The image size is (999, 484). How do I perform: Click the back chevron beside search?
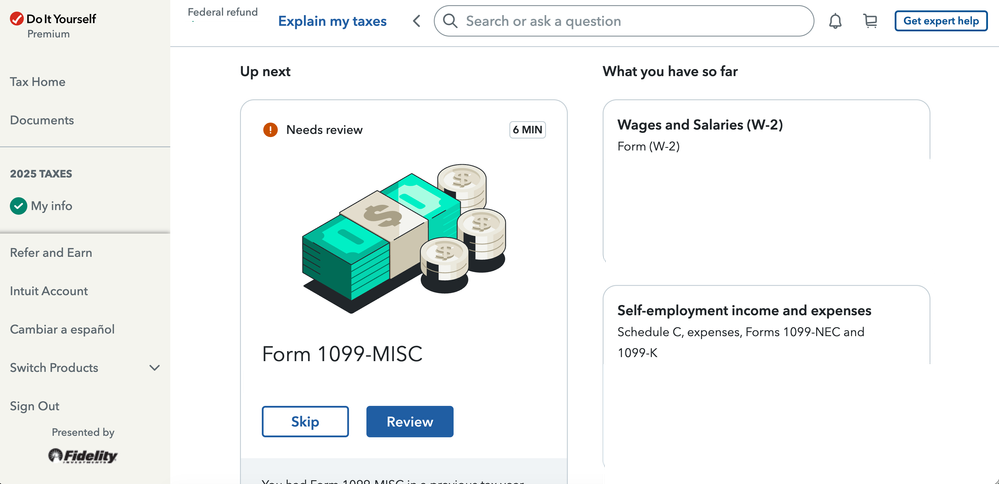tap(417, 21)
